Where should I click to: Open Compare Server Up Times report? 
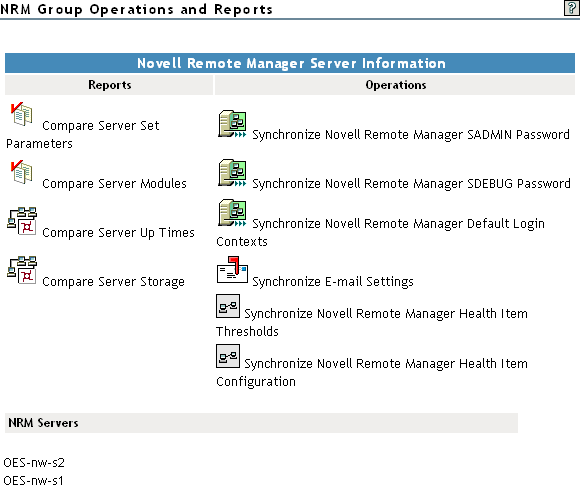pyautogui.click(x=118, y=233)
